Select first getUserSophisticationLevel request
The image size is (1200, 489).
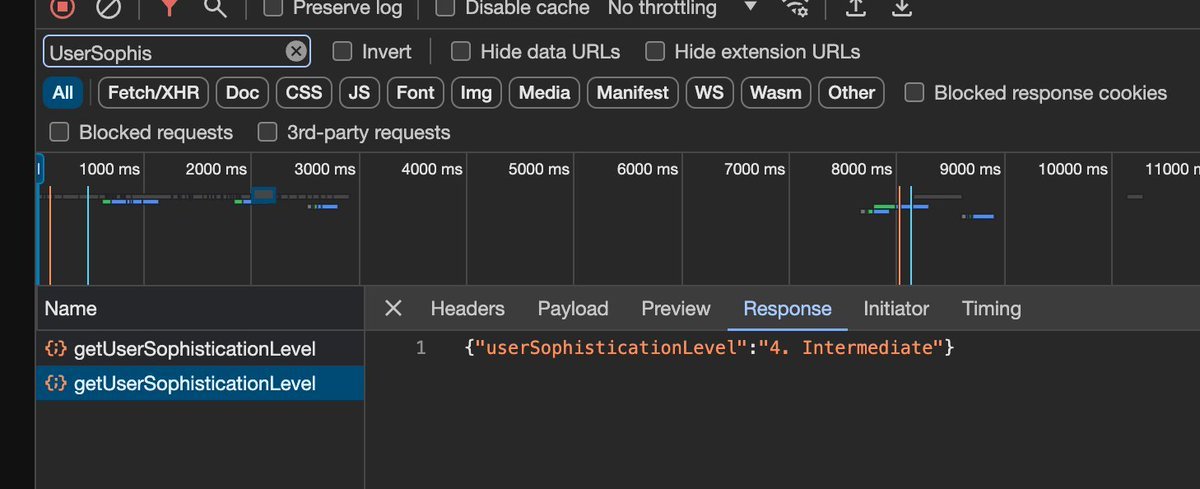pyautogui.click(x=194, y=349)
